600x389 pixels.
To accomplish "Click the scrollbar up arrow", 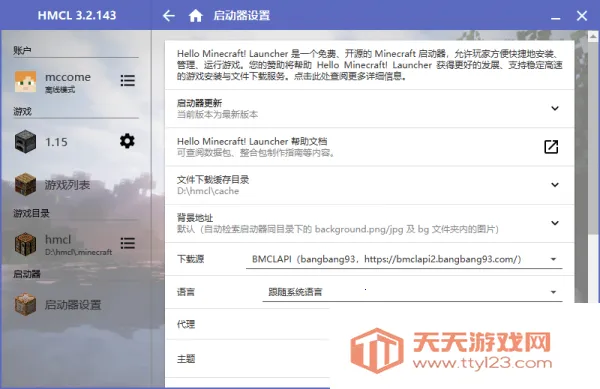I will 593,37.
